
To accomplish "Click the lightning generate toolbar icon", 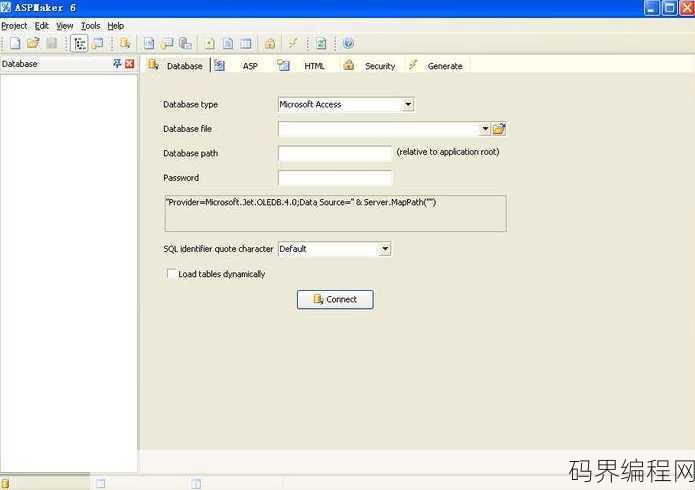I will tap(293, 43).
